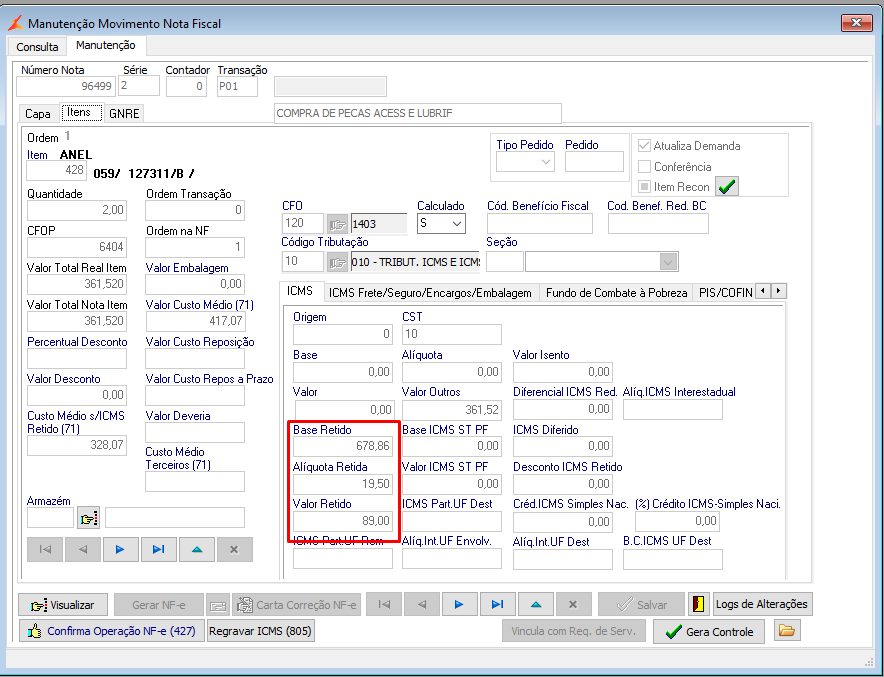Viewport: 884px width, 677px height.
Task: Enable the Conferência checkbox
Action: (x=644, y=166)
